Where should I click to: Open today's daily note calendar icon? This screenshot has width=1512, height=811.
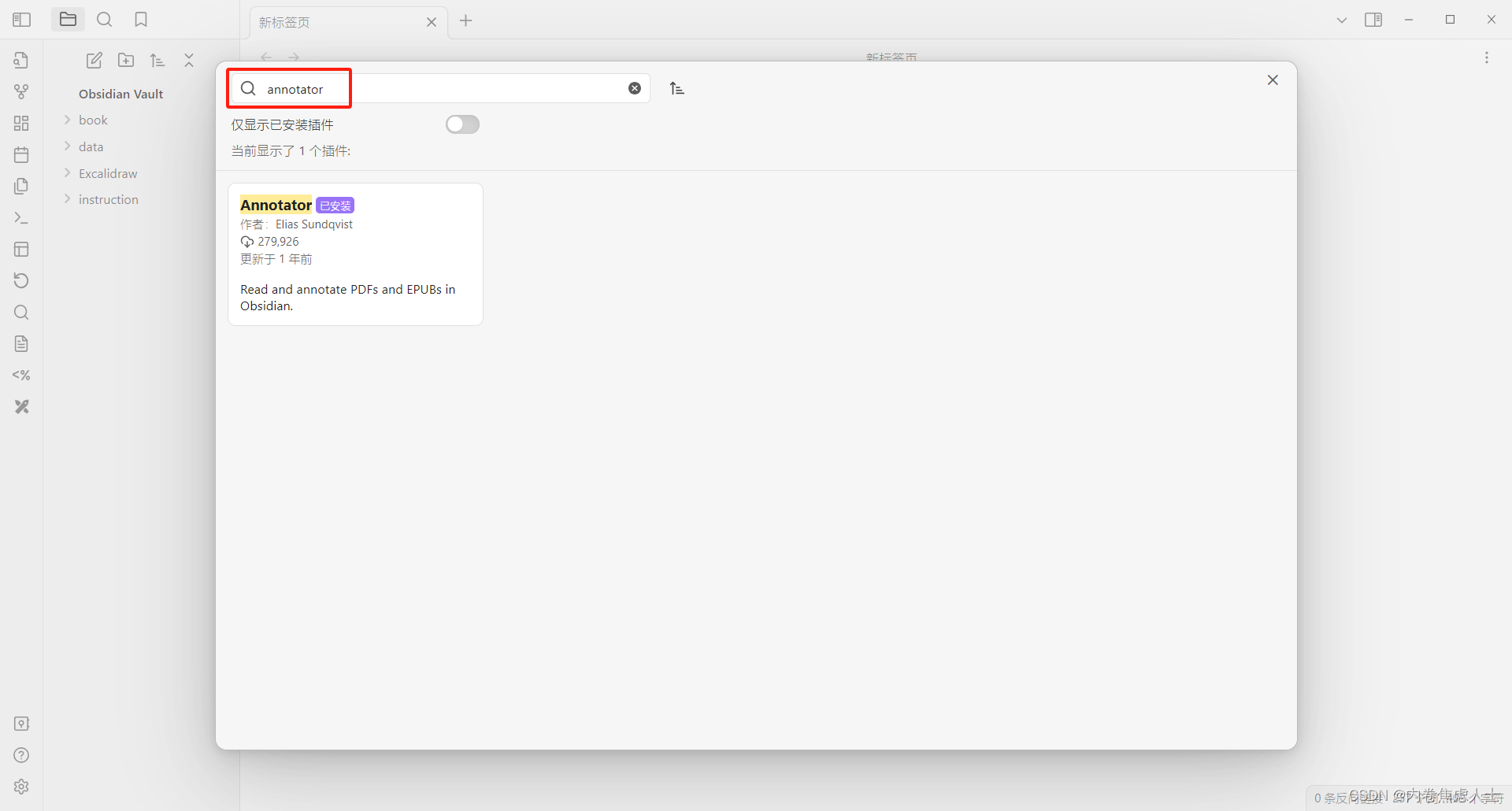(x=21, y=154)
